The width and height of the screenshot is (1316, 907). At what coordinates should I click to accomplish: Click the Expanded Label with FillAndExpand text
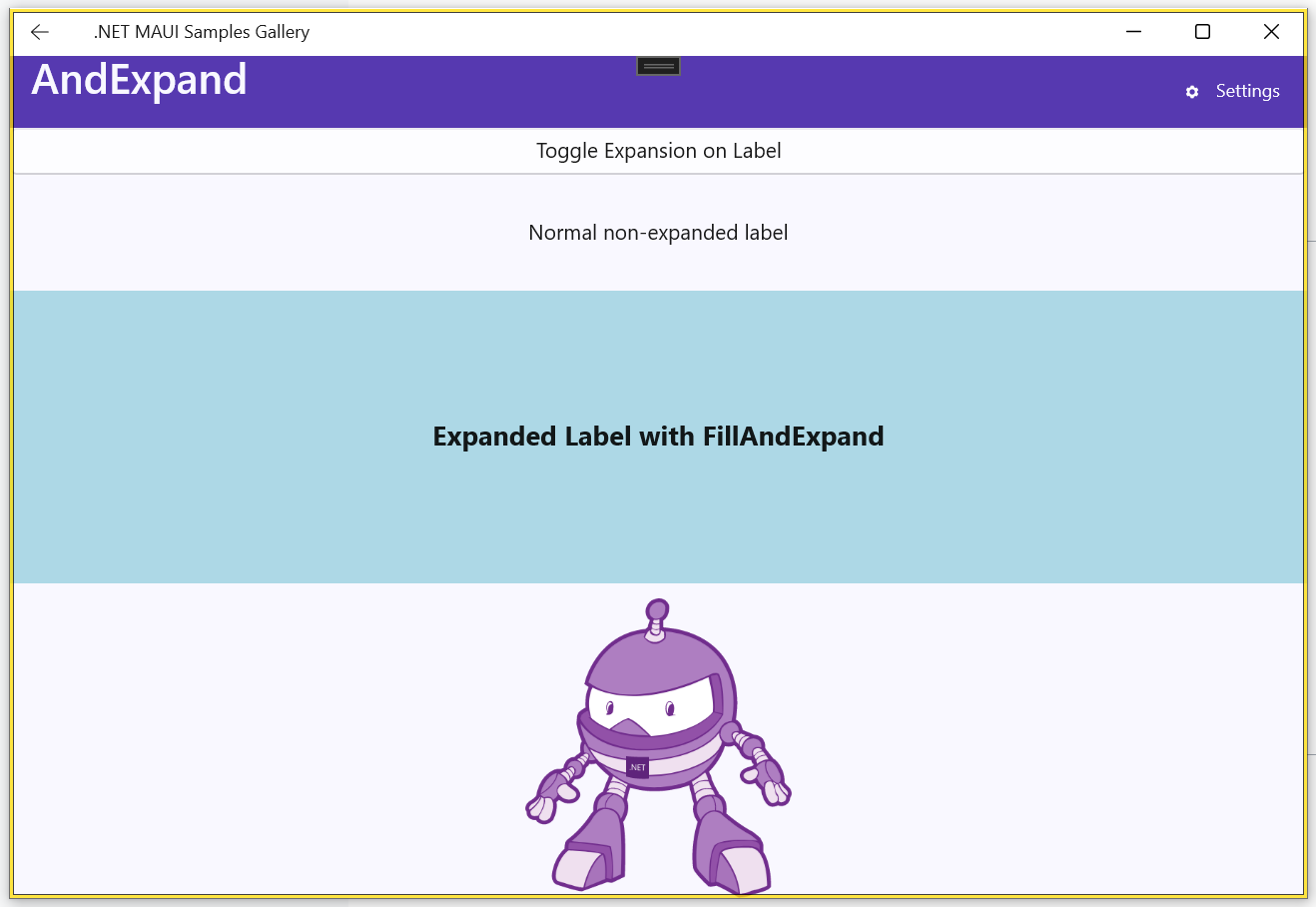[658, 437]
